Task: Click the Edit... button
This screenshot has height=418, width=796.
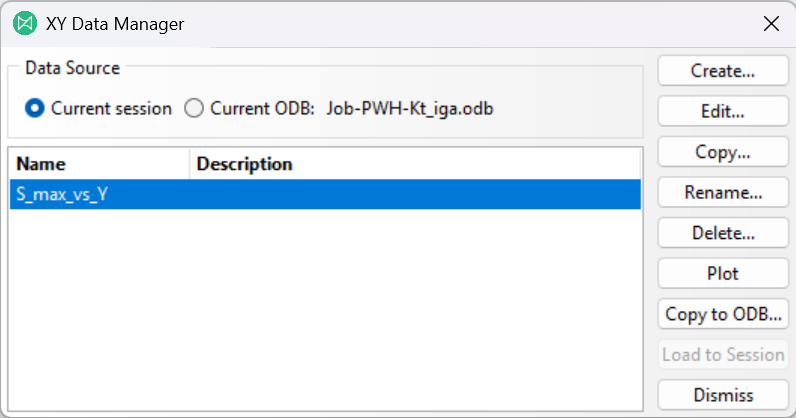Action: (723, 111)
